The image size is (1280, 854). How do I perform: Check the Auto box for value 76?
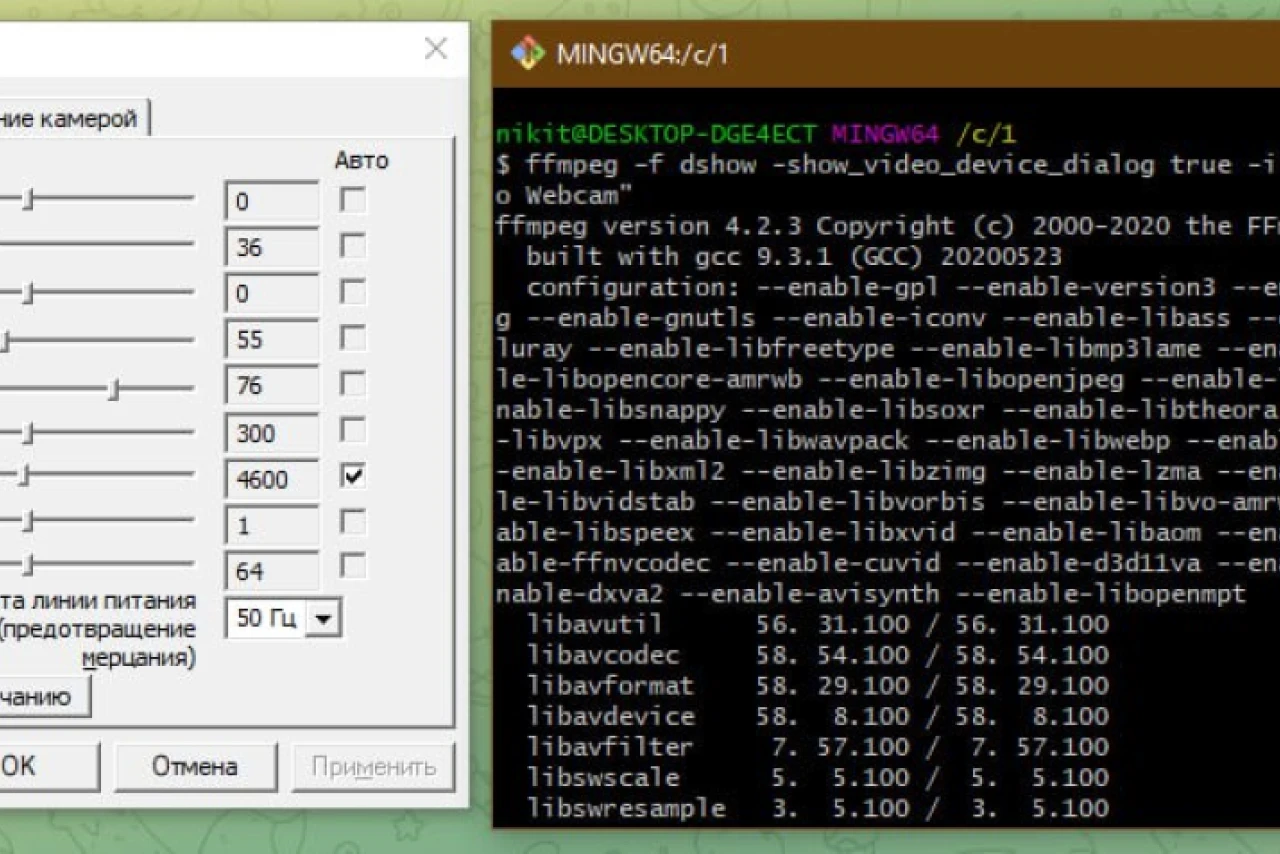click(352, 384)
